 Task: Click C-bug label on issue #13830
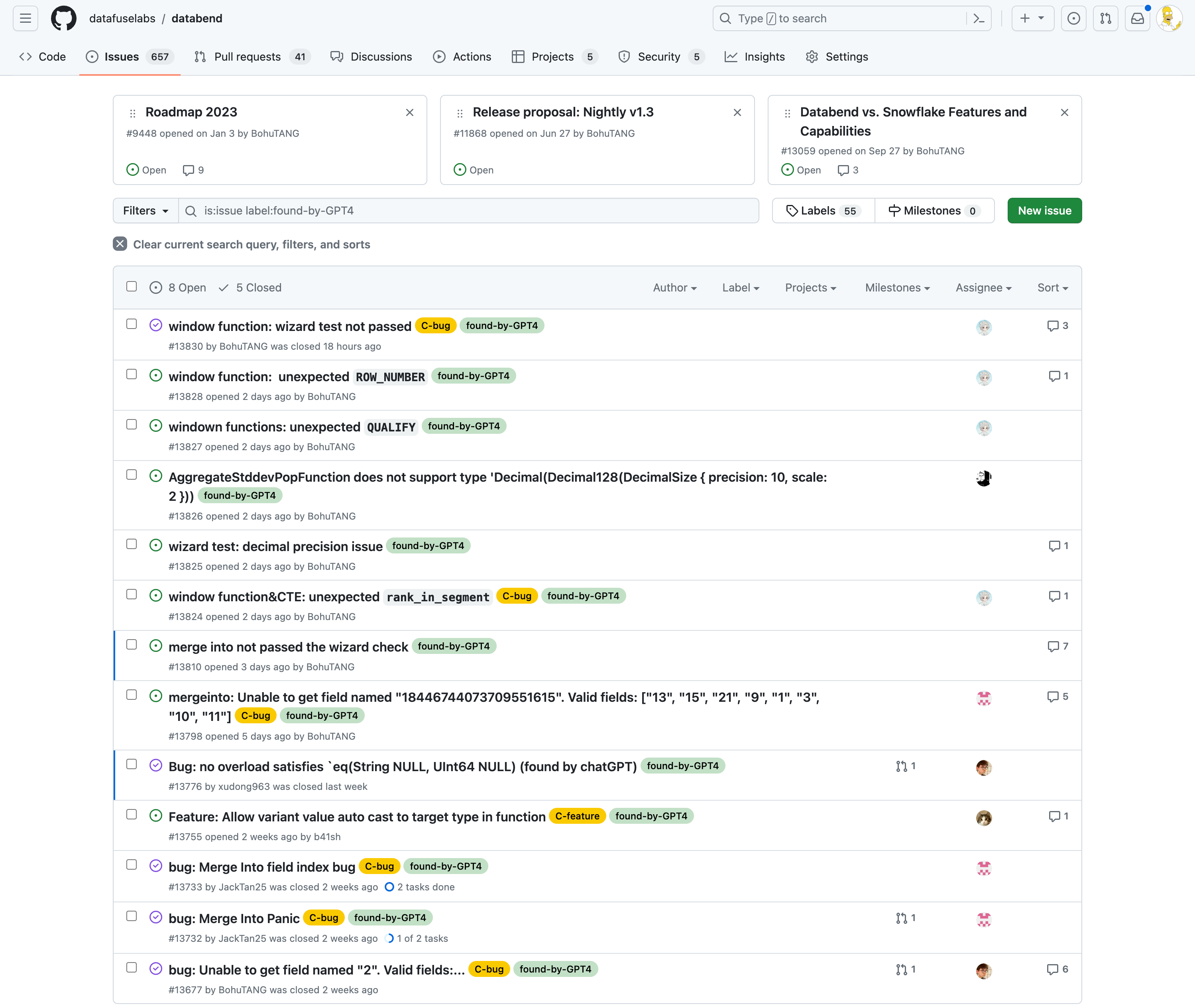[435, 326]
